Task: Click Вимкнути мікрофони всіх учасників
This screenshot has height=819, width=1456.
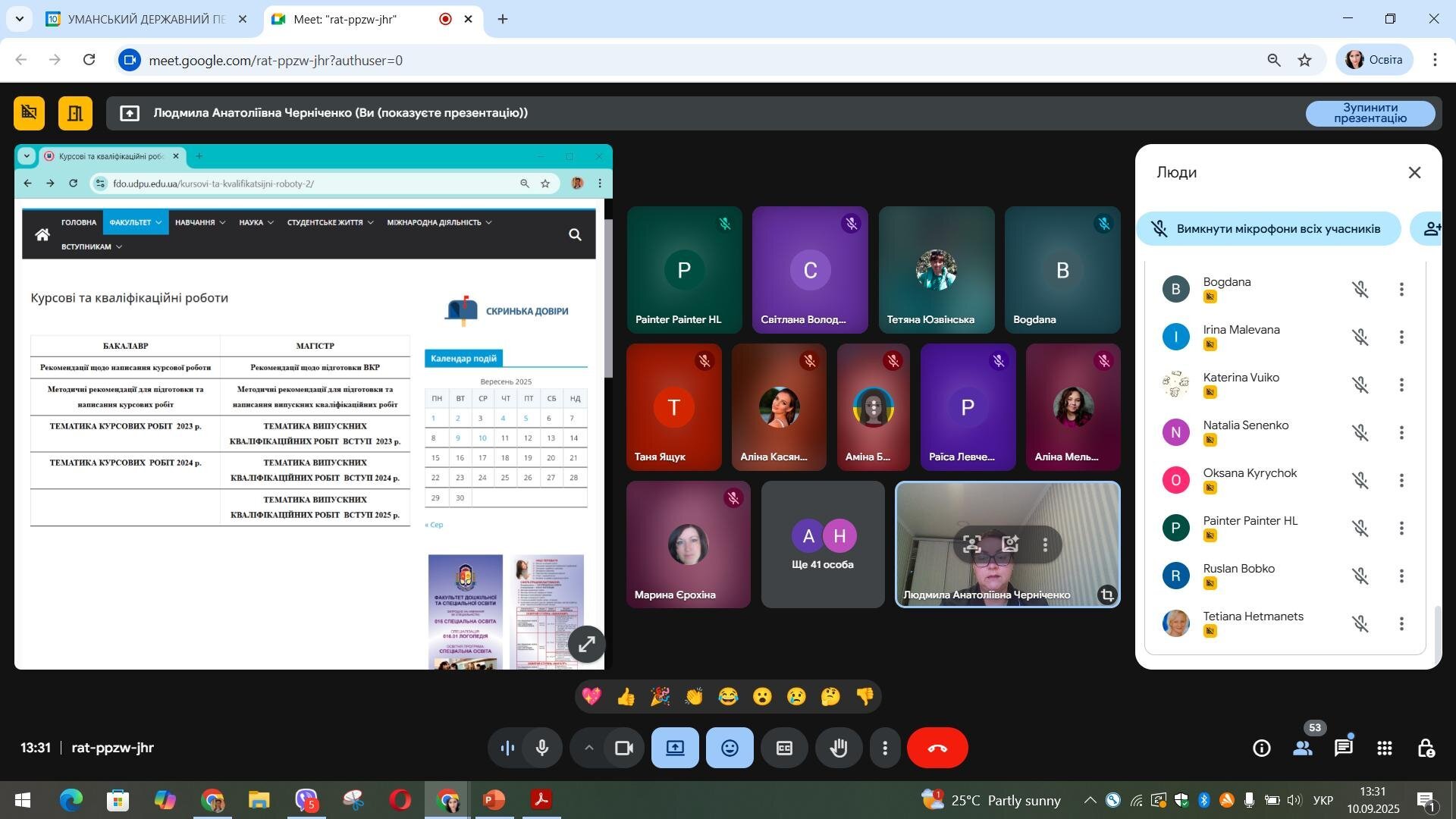Action: 1268,229
